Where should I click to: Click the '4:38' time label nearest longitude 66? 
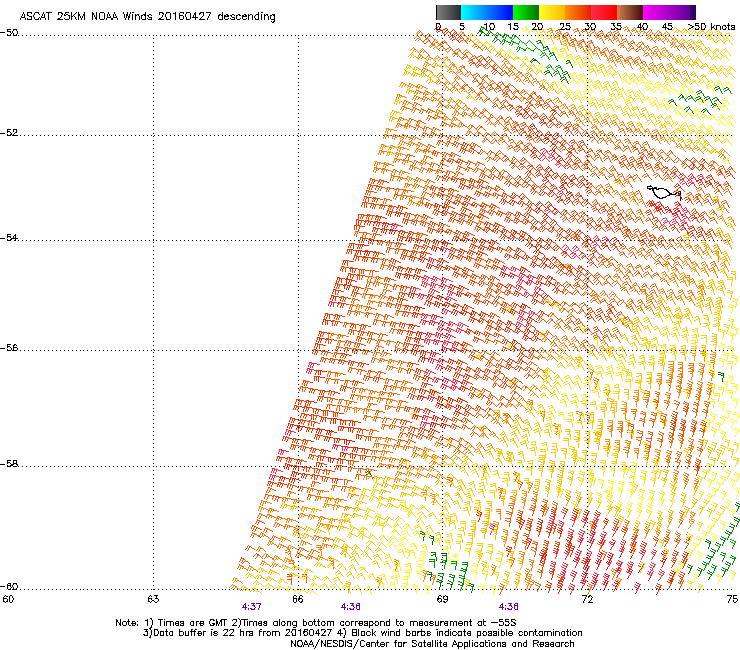click(x=351, y=607)
